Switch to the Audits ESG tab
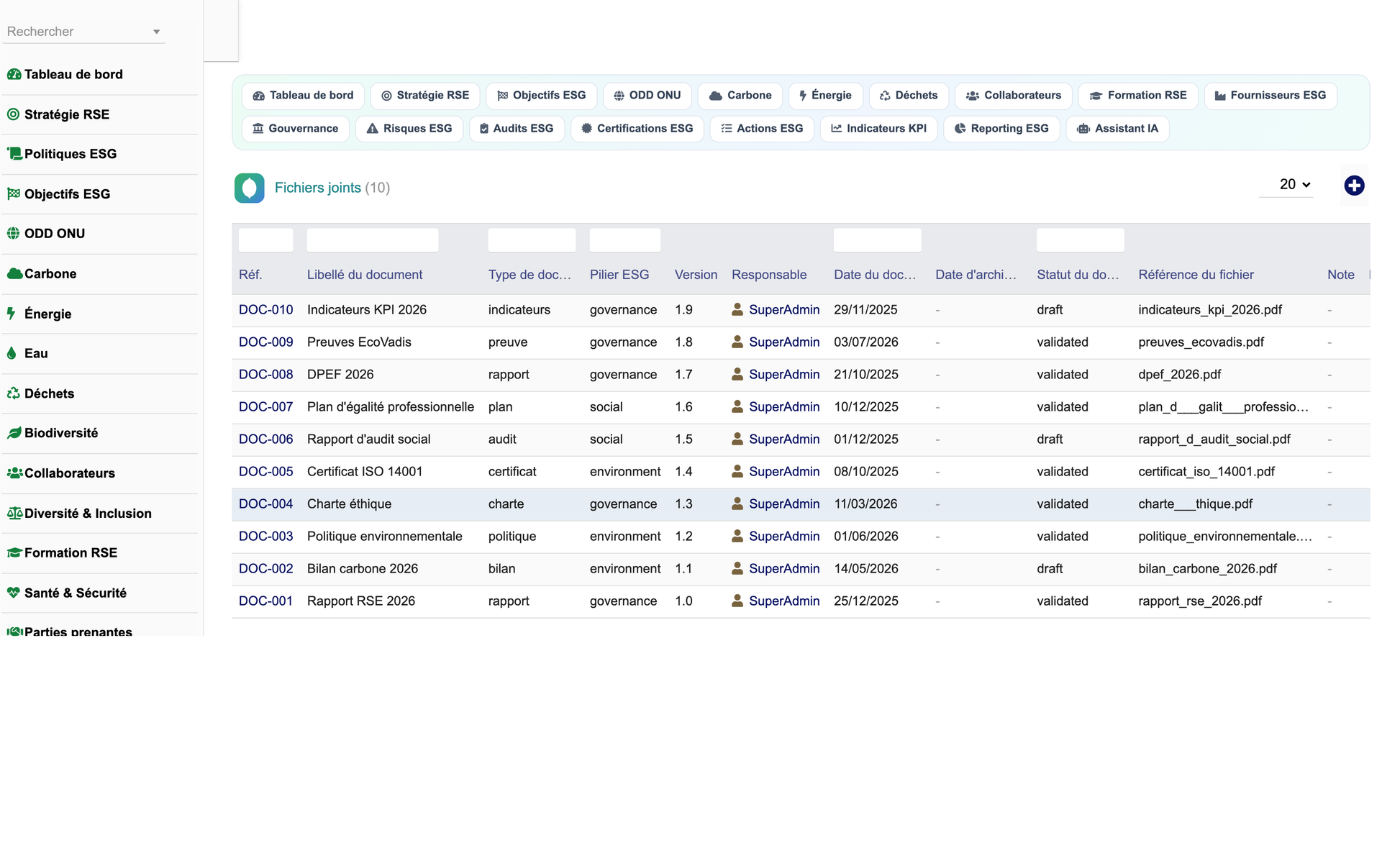This screenshot has width=1400, height=866. click(x=517, y=129)
